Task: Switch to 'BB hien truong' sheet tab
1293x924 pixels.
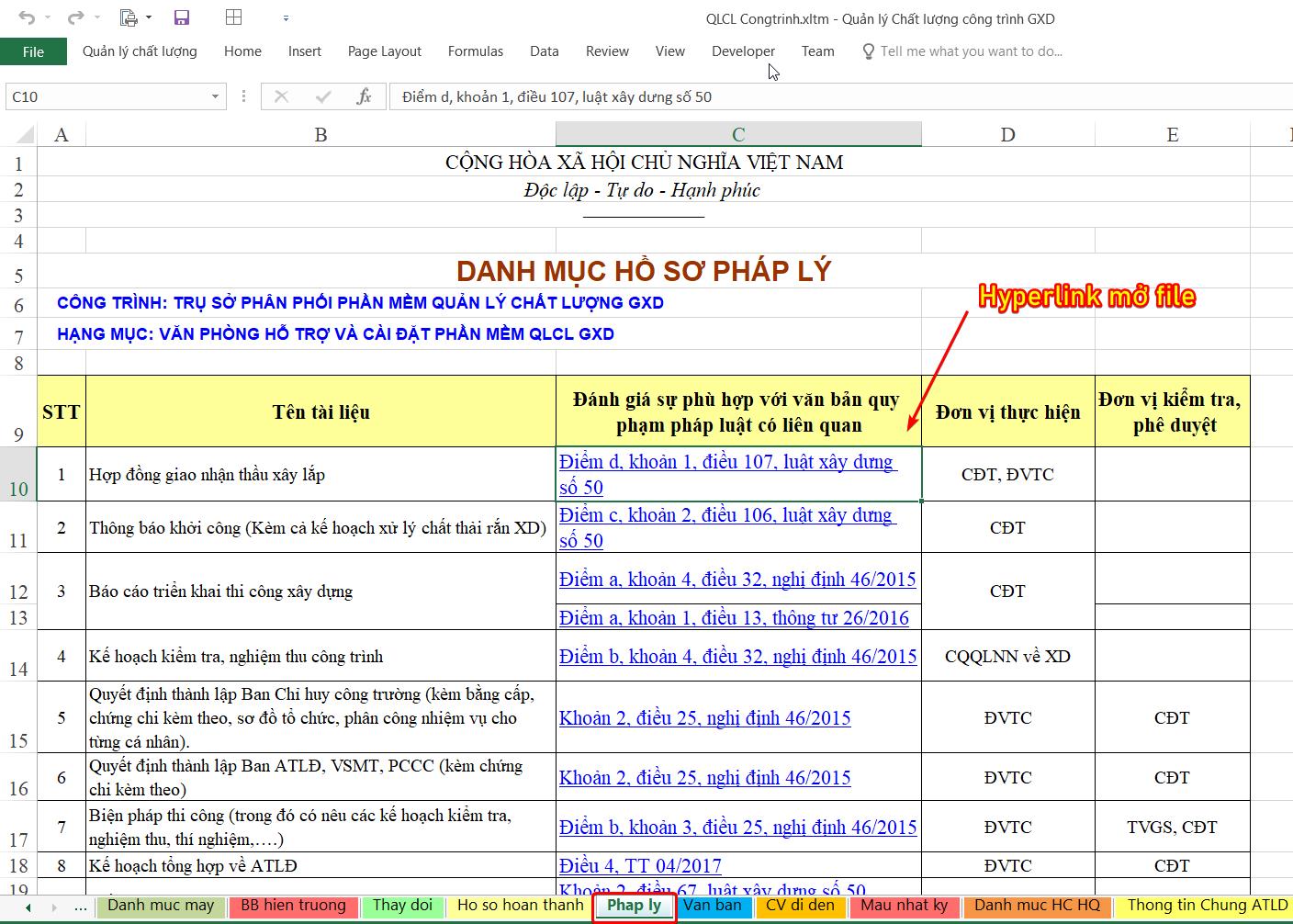Action: (293, 906)
